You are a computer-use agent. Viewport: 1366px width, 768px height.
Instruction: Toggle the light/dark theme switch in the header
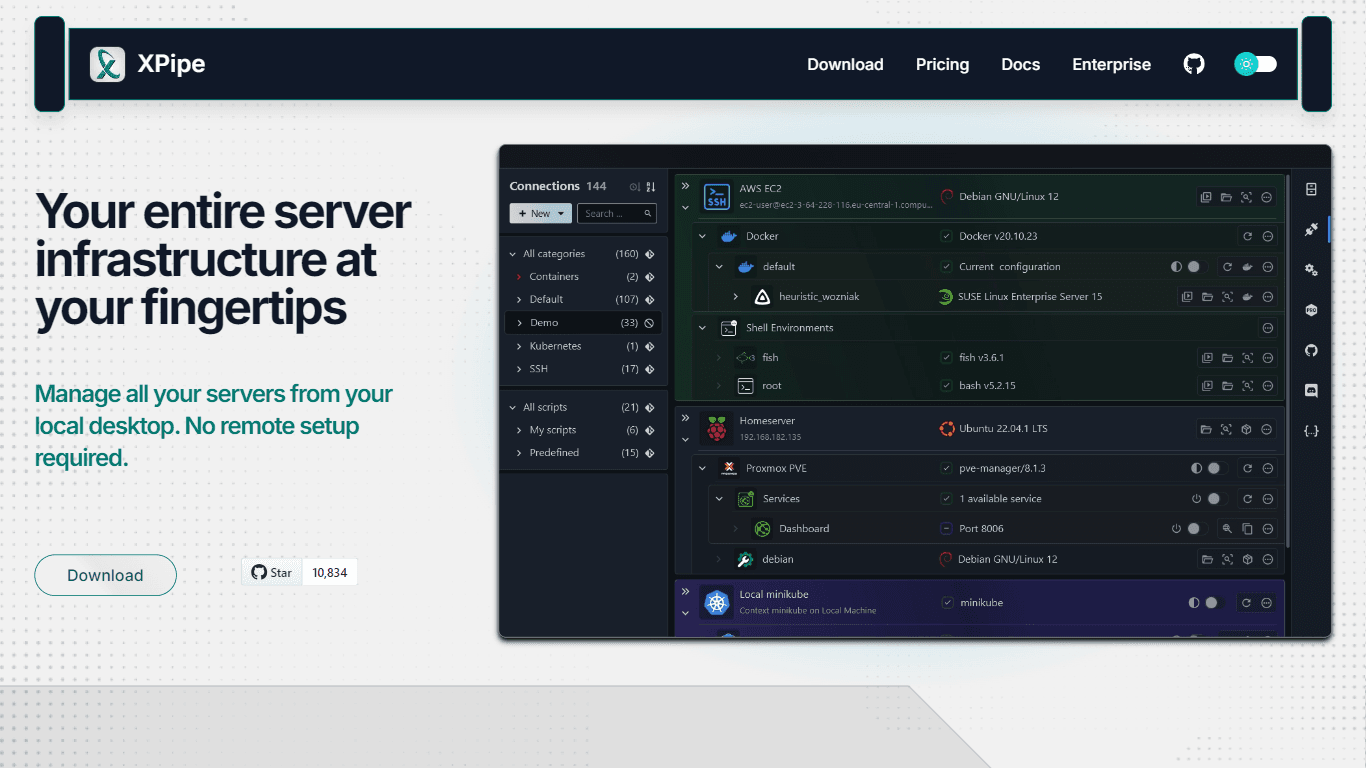point(1256,64)
